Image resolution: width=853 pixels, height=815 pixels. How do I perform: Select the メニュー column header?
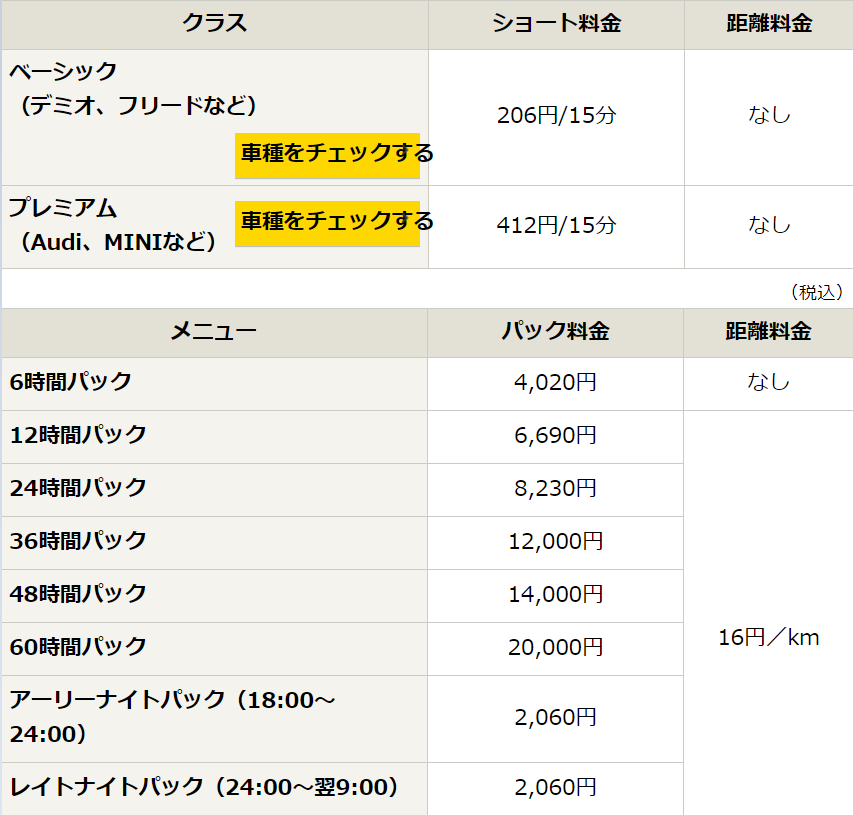[214, 332]
